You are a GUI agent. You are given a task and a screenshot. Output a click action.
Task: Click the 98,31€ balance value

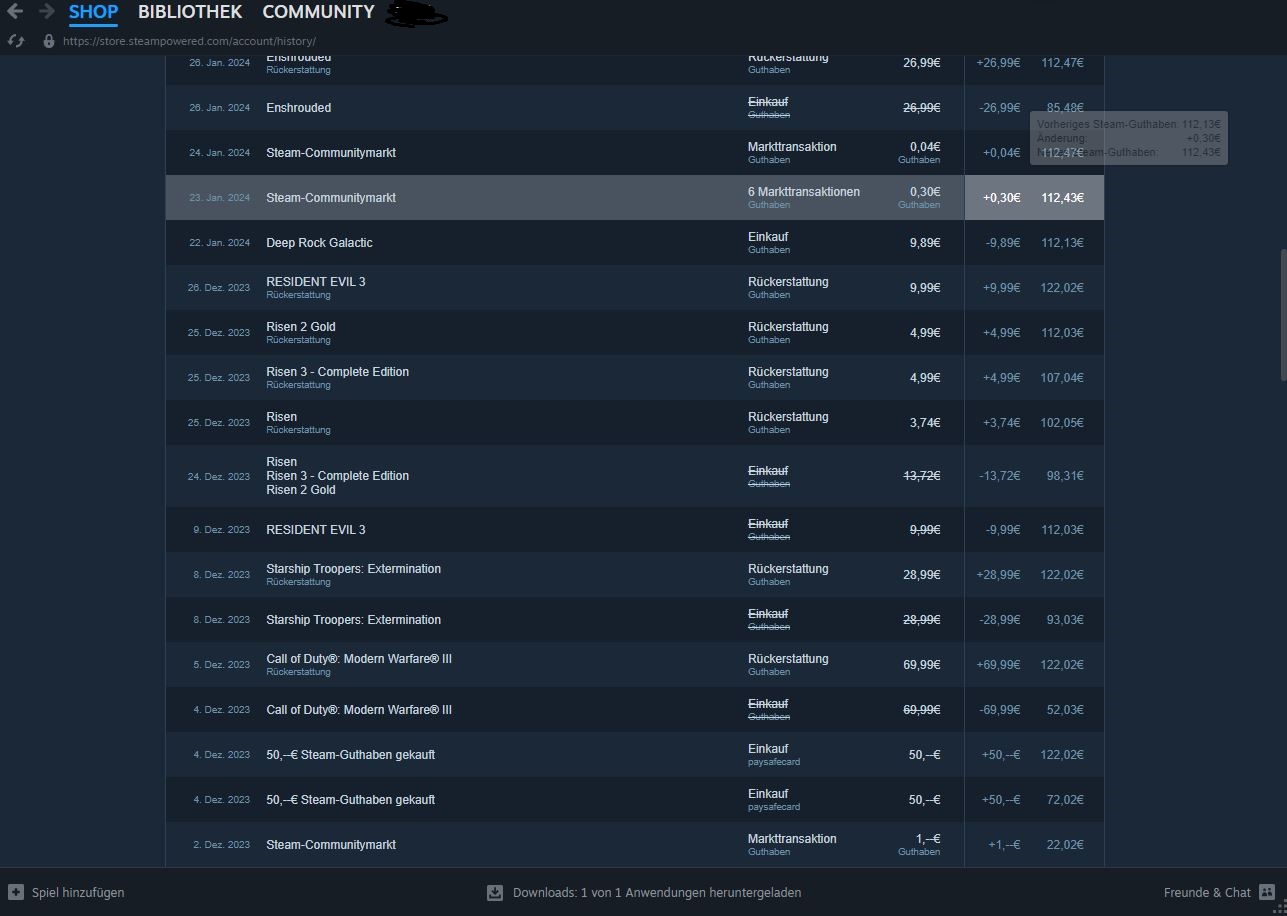pos(1065,476)
